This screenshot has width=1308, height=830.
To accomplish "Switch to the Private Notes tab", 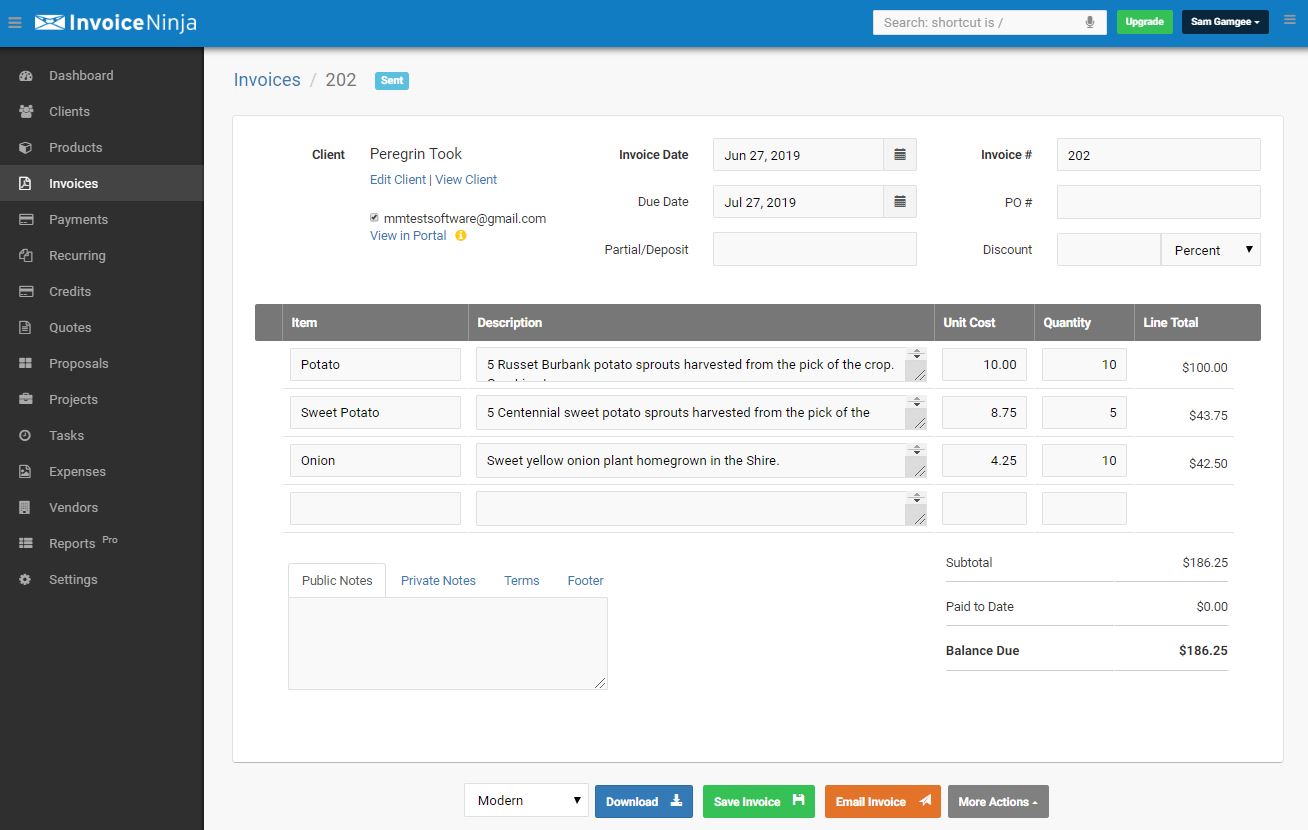I will 438,581.
